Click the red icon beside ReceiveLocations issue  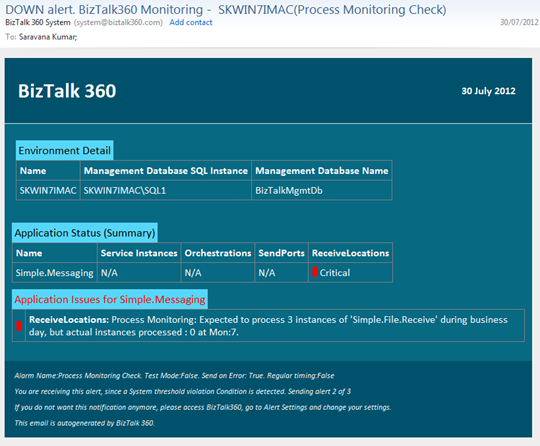pos(19,325)
